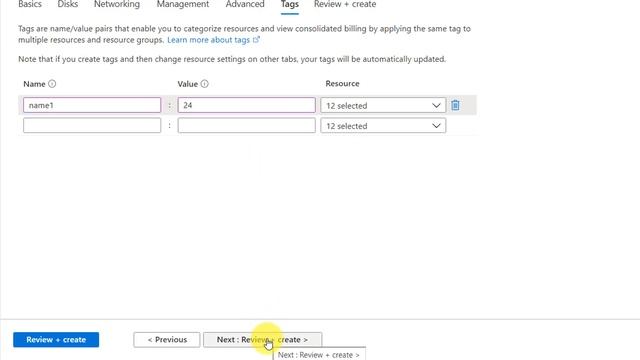Select the Tags tab
This screenshot has height=360, width=640.
[x=290, y=4]
